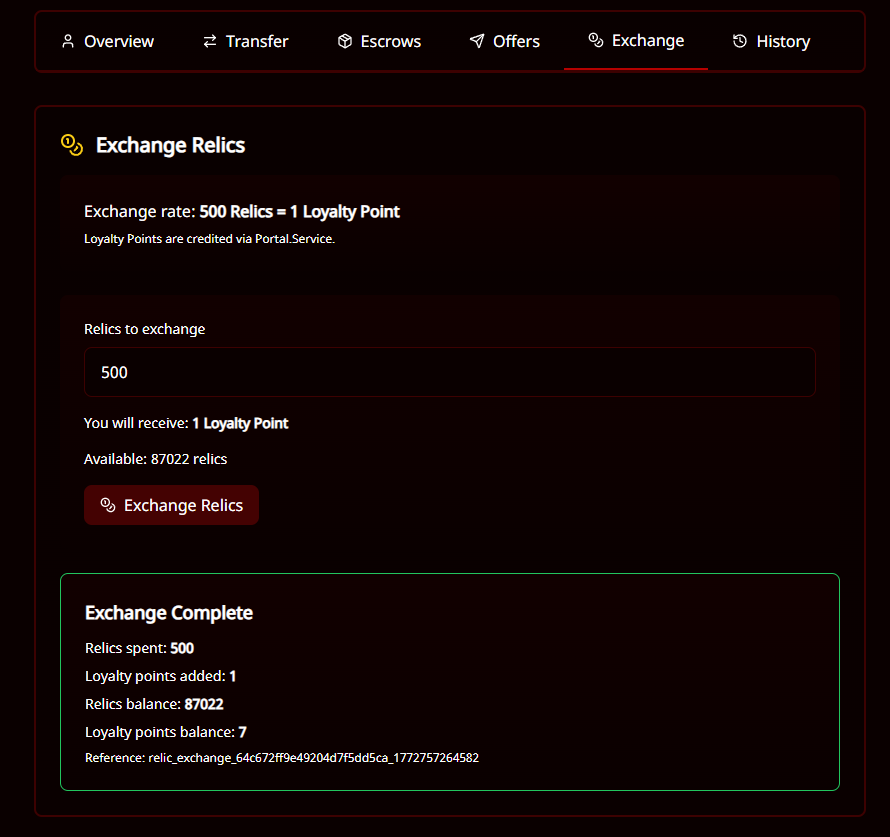Click the Loyalty points balance line

165,732
